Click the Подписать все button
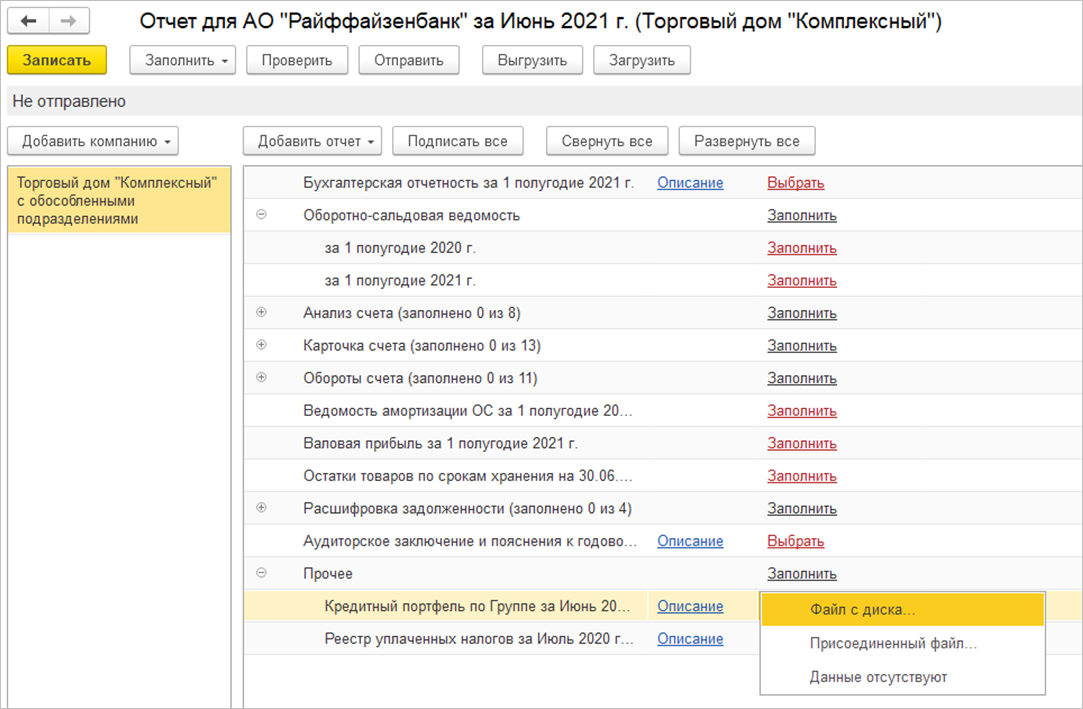The height and width of the screenshot is (709, 1083). click(x=458, y=141)
